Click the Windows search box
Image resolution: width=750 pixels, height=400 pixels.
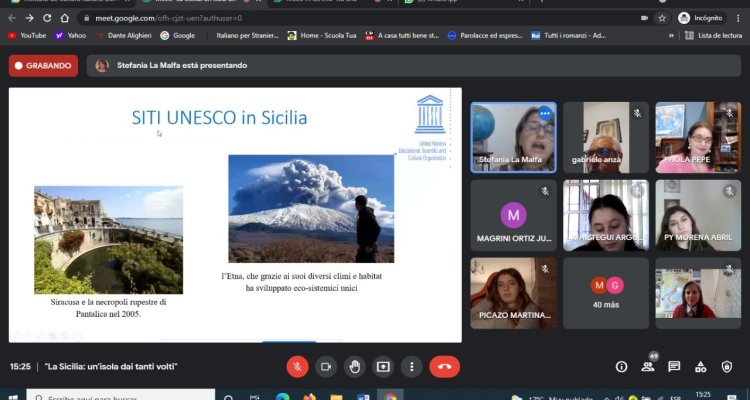tap(121, 396)
